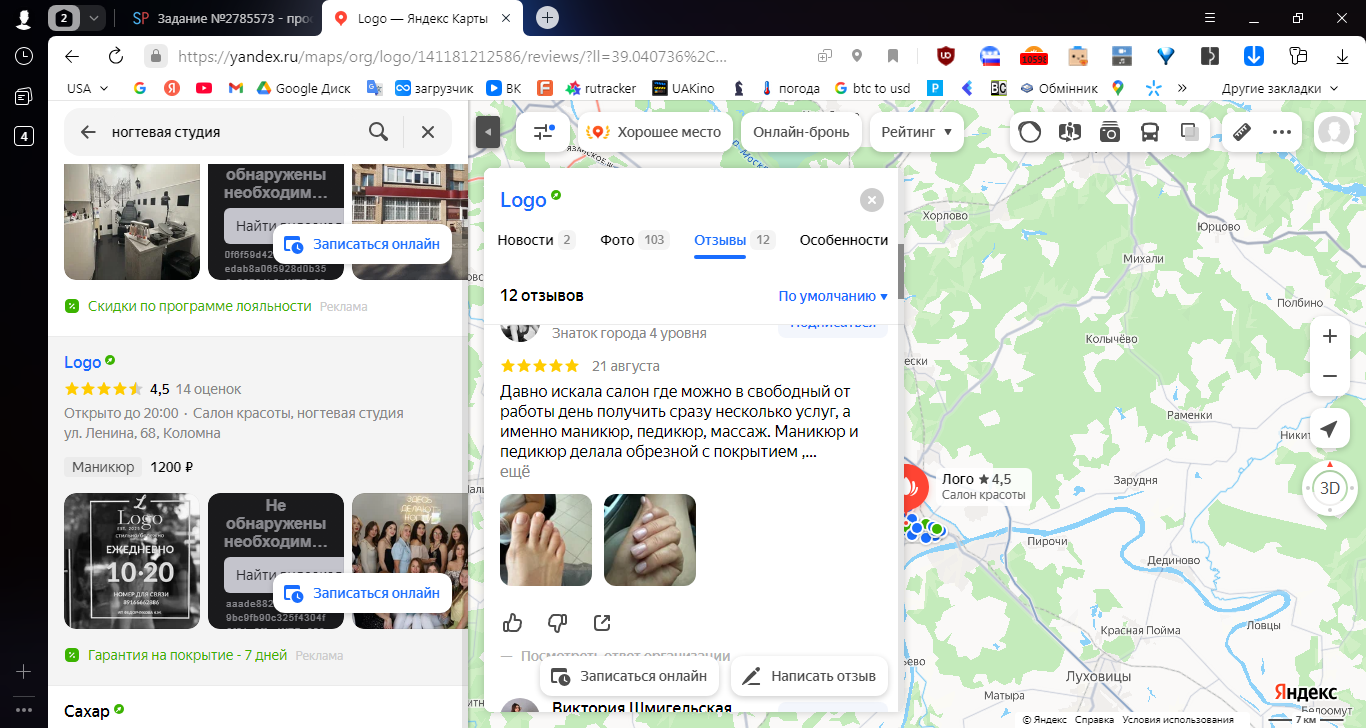
Task: Open map layers selector
Action: point(1190,132)
